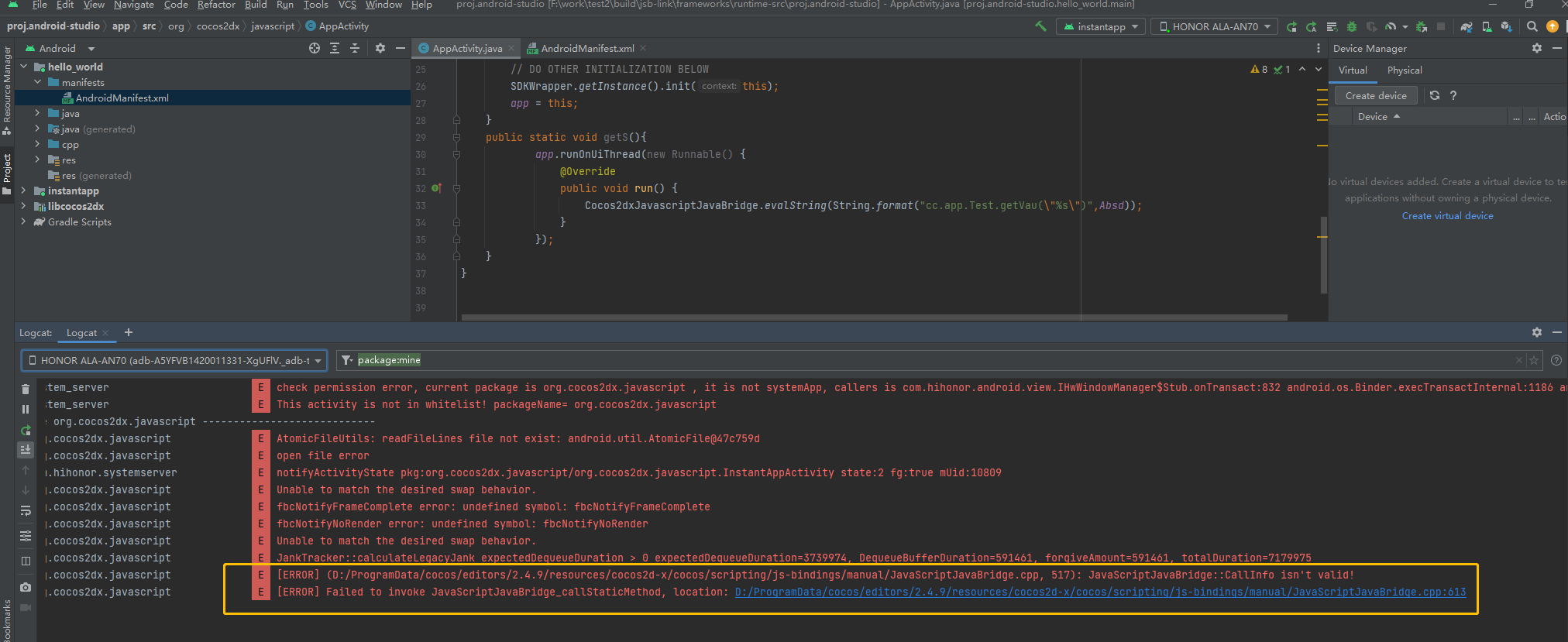Open Search Everywhere magnifier icon
This screenshot has height=642, width=1568.
click(x=1532, y=26)
